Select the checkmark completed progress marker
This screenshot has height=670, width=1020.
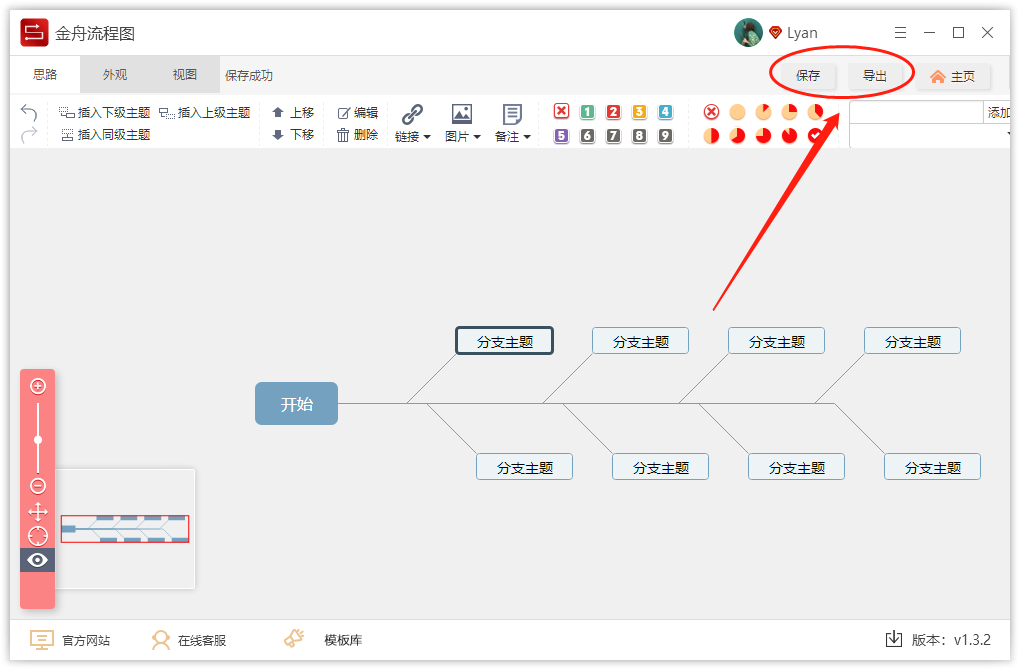pyautogui.click(x=814, y=135)
